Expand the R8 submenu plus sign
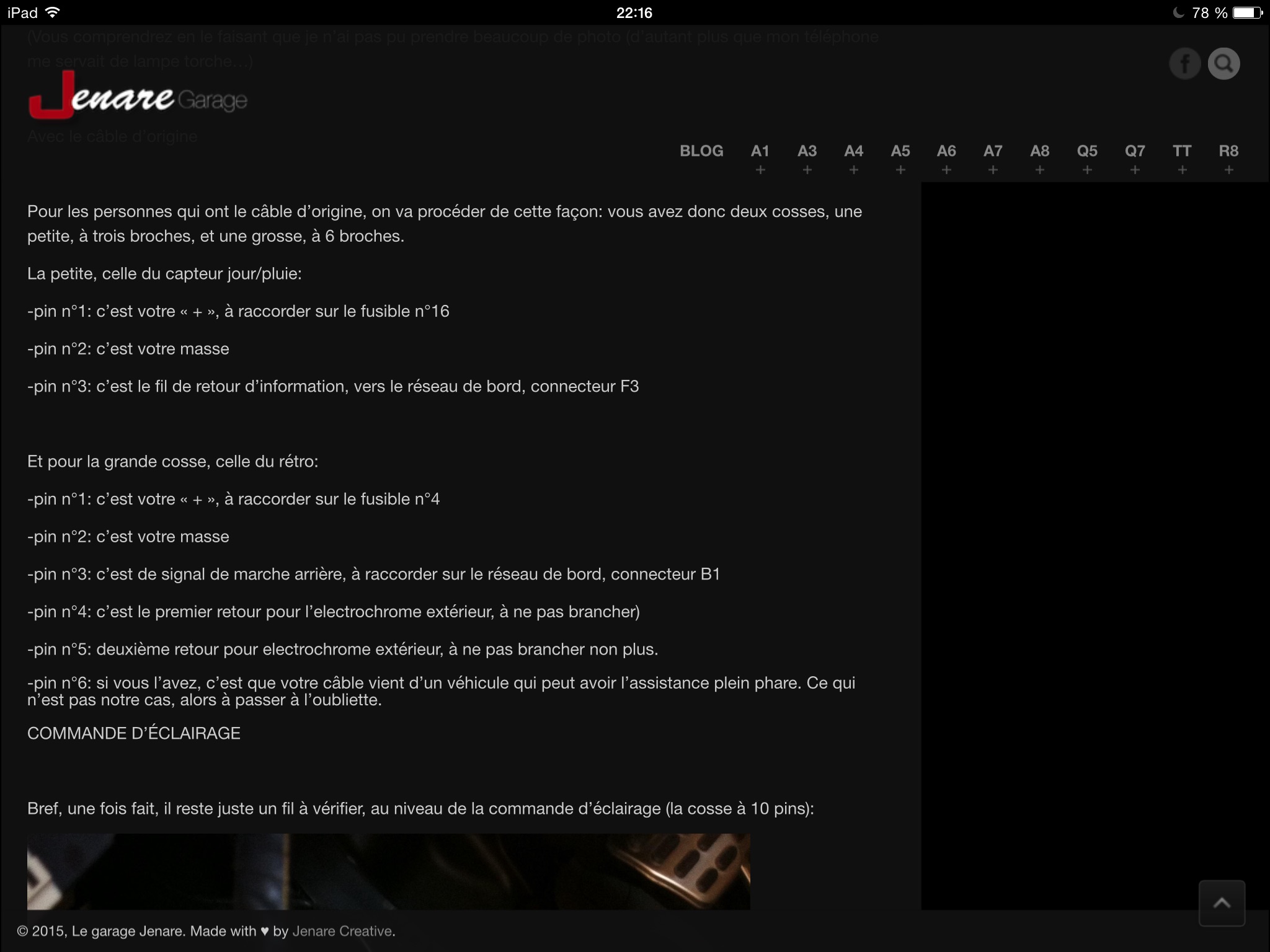 [1228, 170]
